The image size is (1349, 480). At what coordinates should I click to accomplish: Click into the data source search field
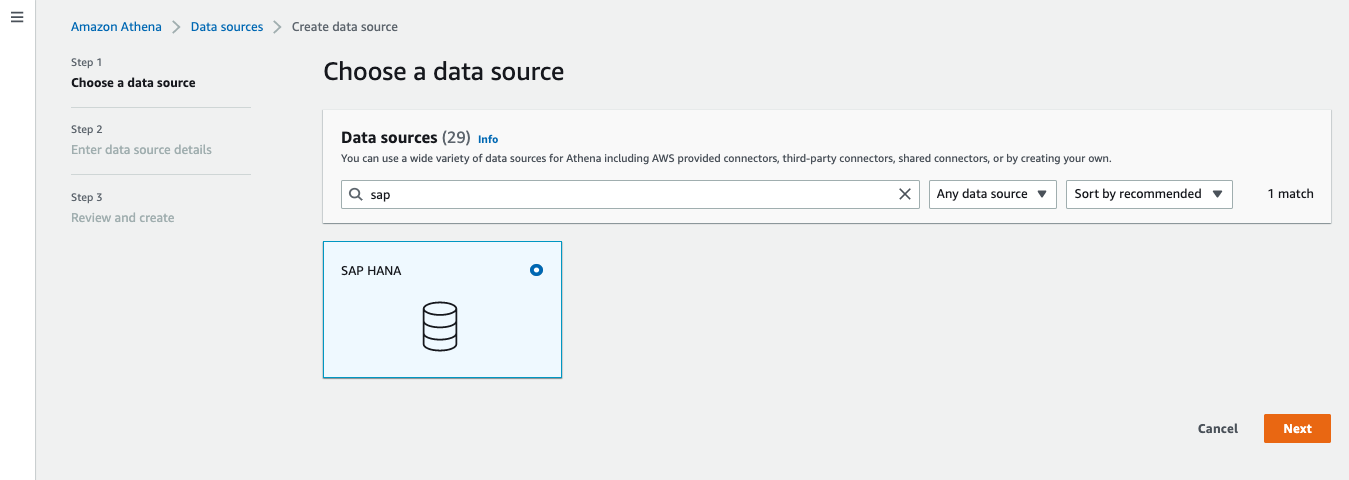630,194
